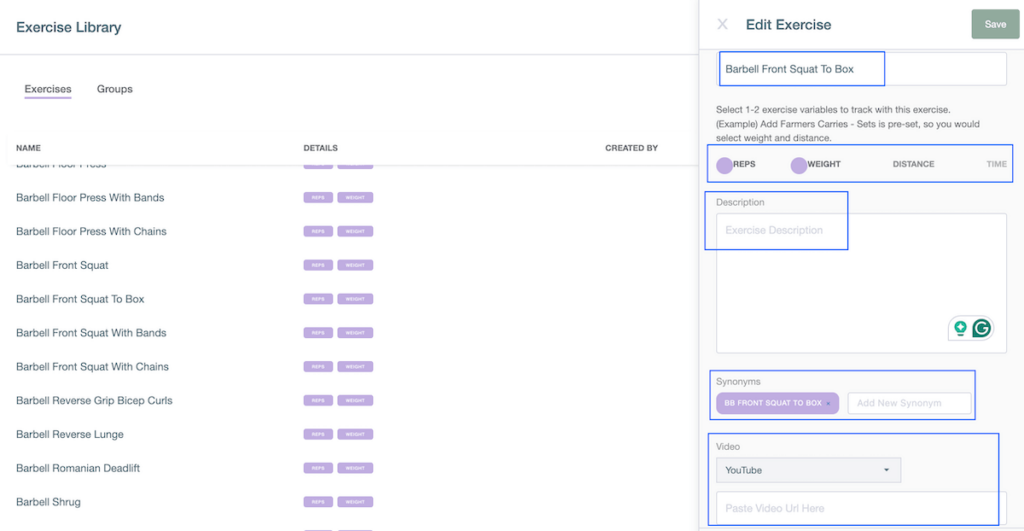This screenshot has width=1024, height=531.
Task: Close the Edit Exercise panel
Action: click(x=722, y=25)
